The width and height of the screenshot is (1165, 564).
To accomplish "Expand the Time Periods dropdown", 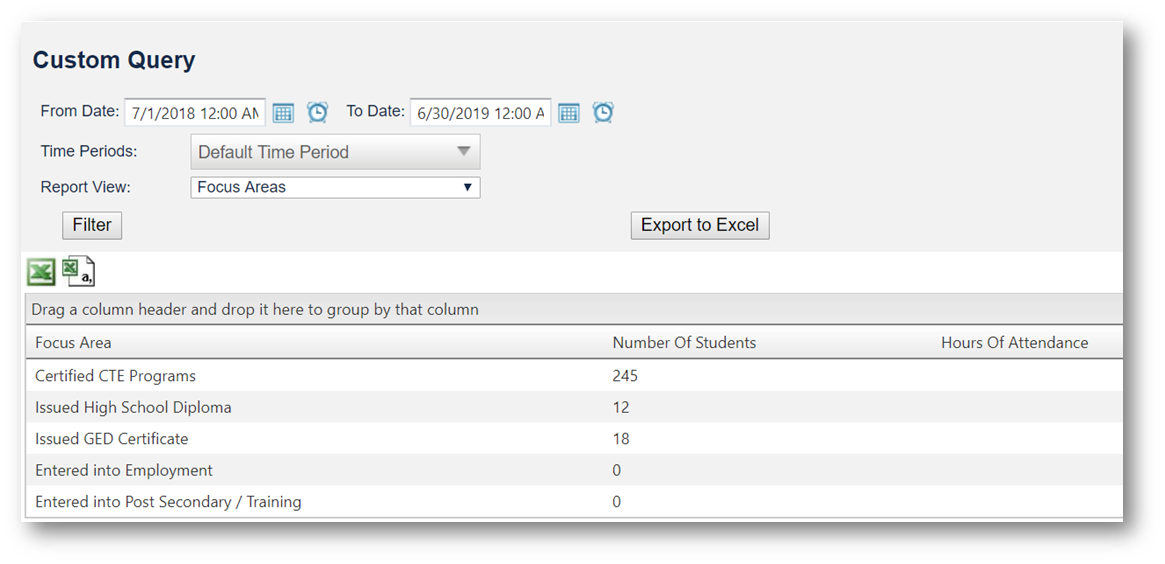I will [335, 152].
